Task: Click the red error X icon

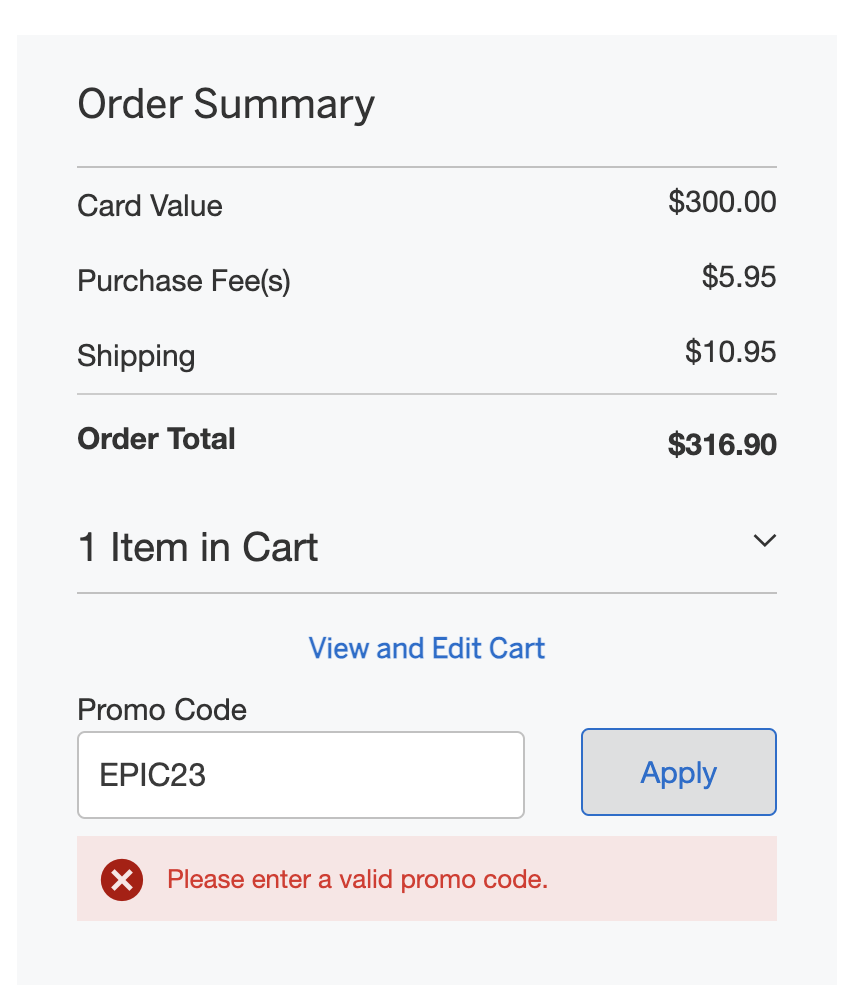Action: coord(122,880)
